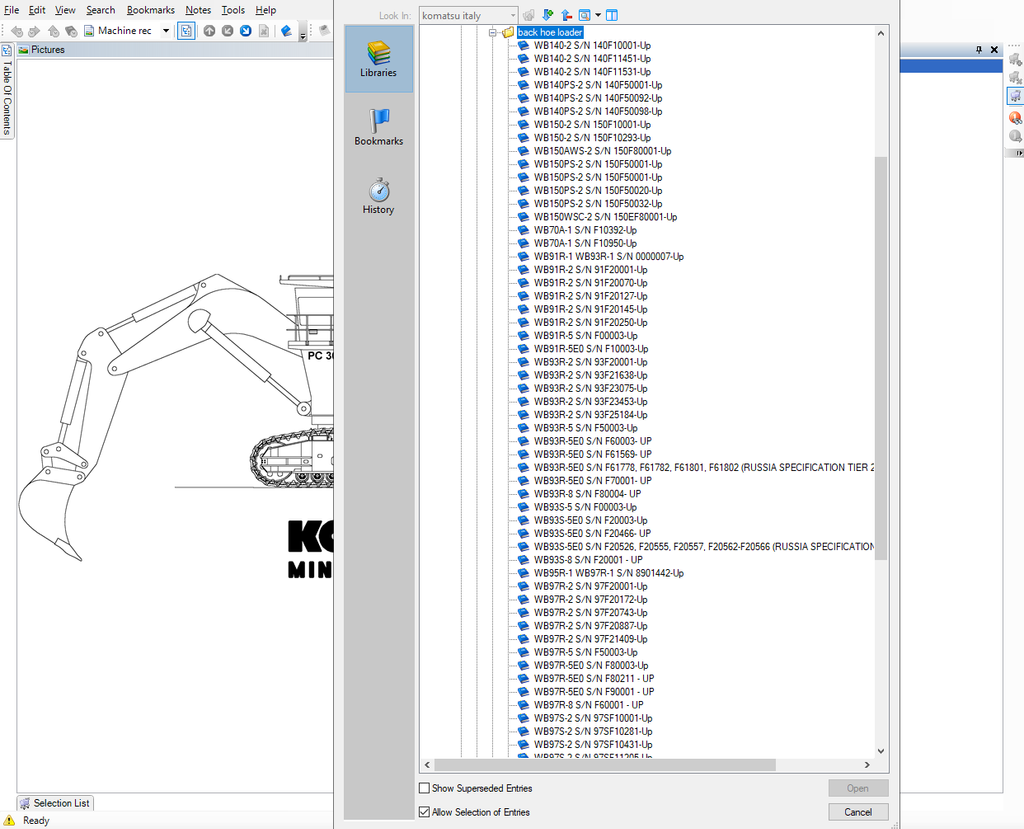1024x829 pixels.
Task: Open the History pane in the dialog sidebar
Action: coord(379,196)
